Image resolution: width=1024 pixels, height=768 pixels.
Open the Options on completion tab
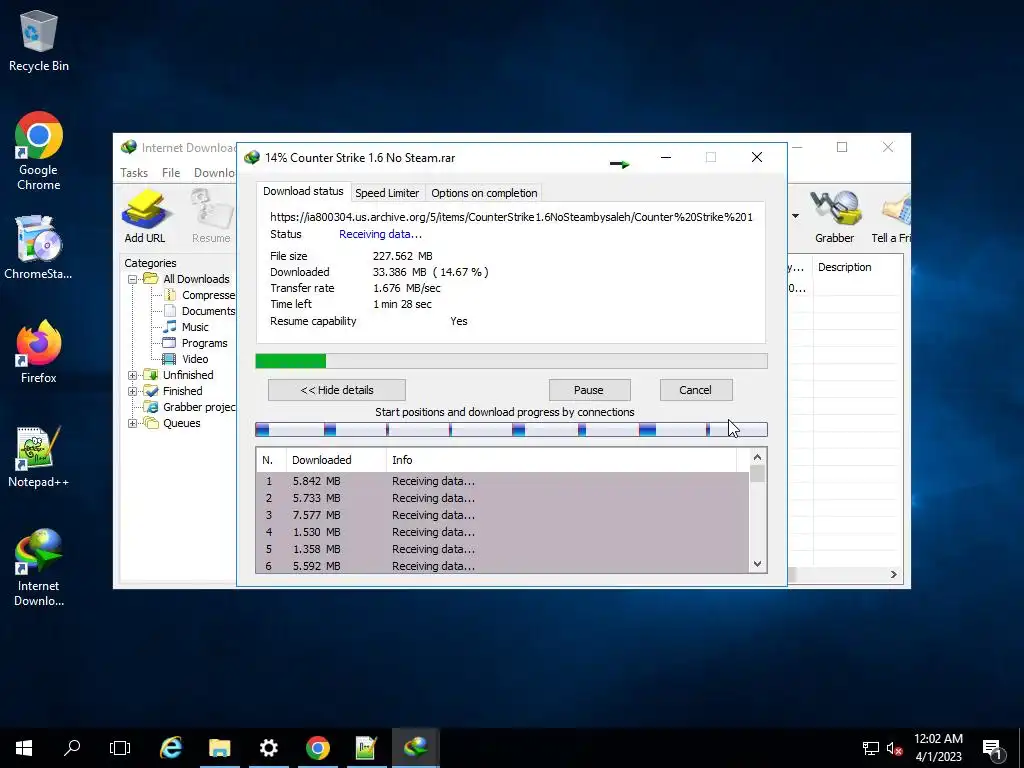pos(484,193)
